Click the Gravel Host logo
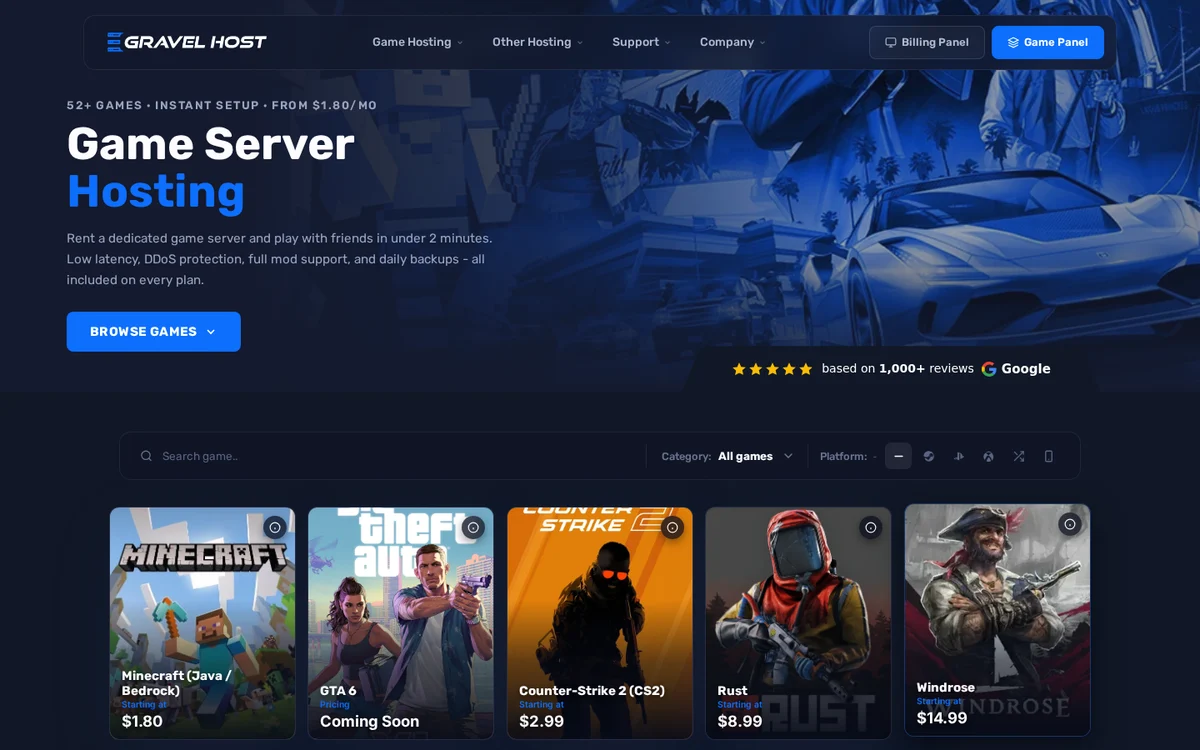This screenshot has width=1200, height=750. (187, 42)
